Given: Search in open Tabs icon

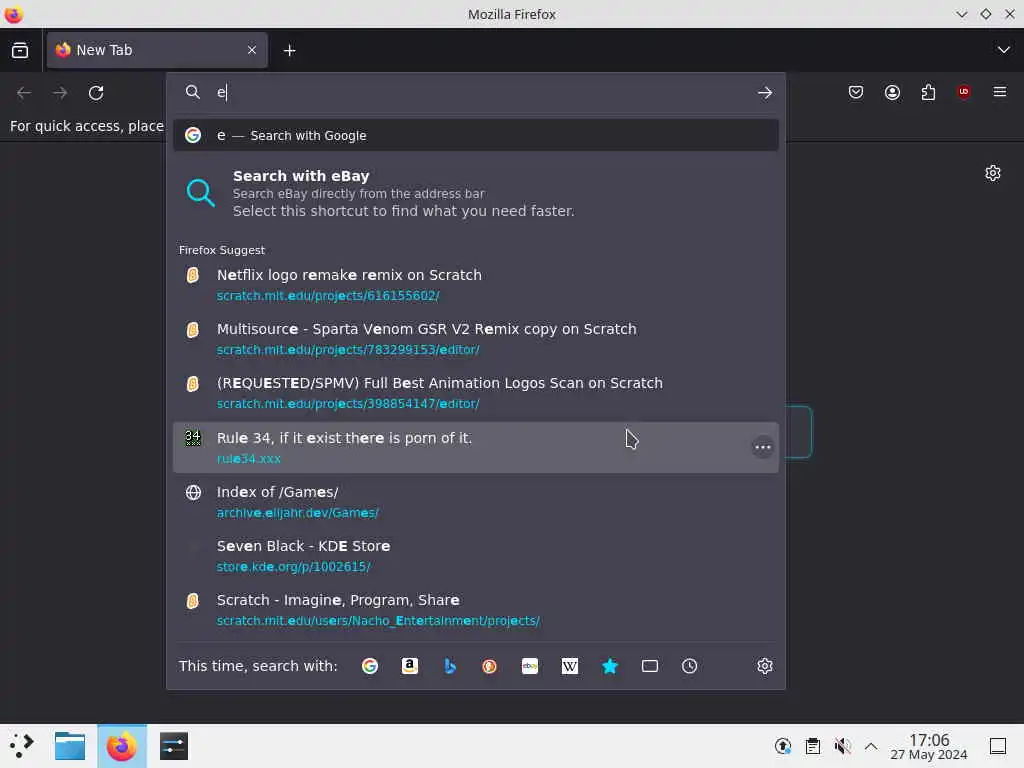Looking at the screenshot, I should coord(650,666).
